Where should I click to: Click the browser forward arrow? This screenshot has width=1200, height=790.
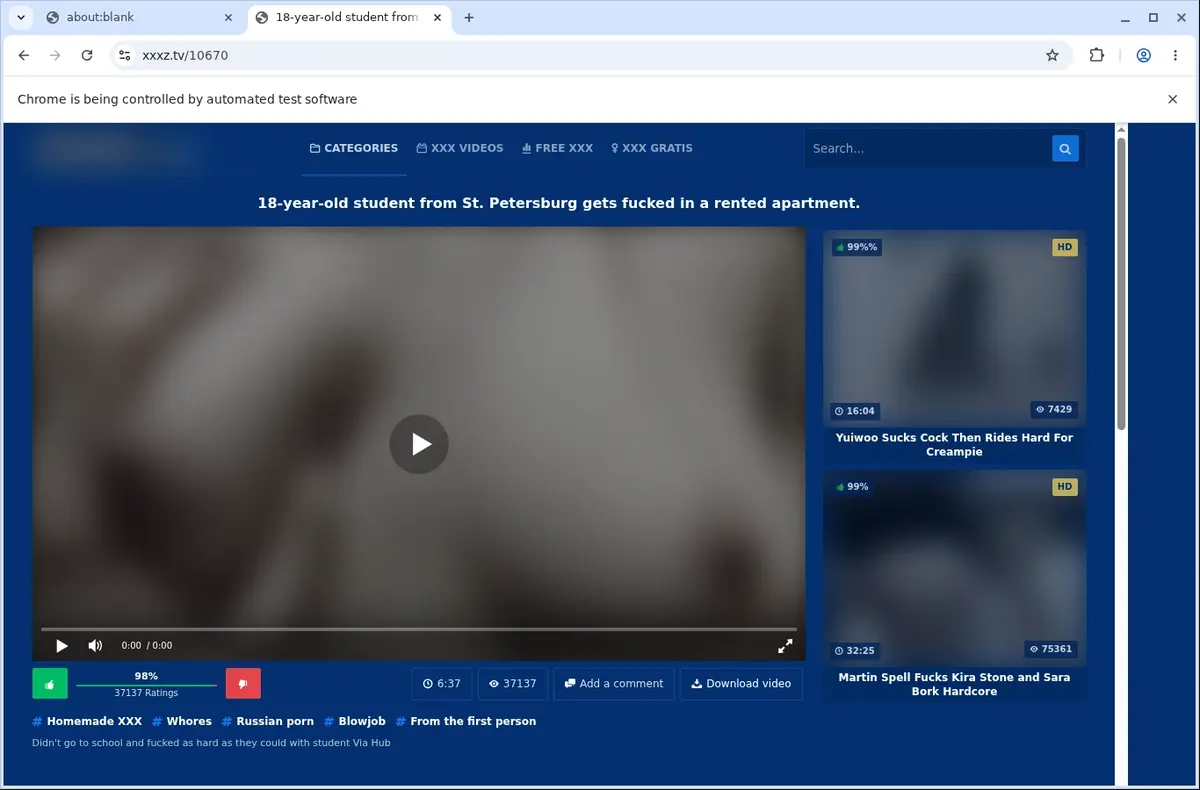pos(55,56)
